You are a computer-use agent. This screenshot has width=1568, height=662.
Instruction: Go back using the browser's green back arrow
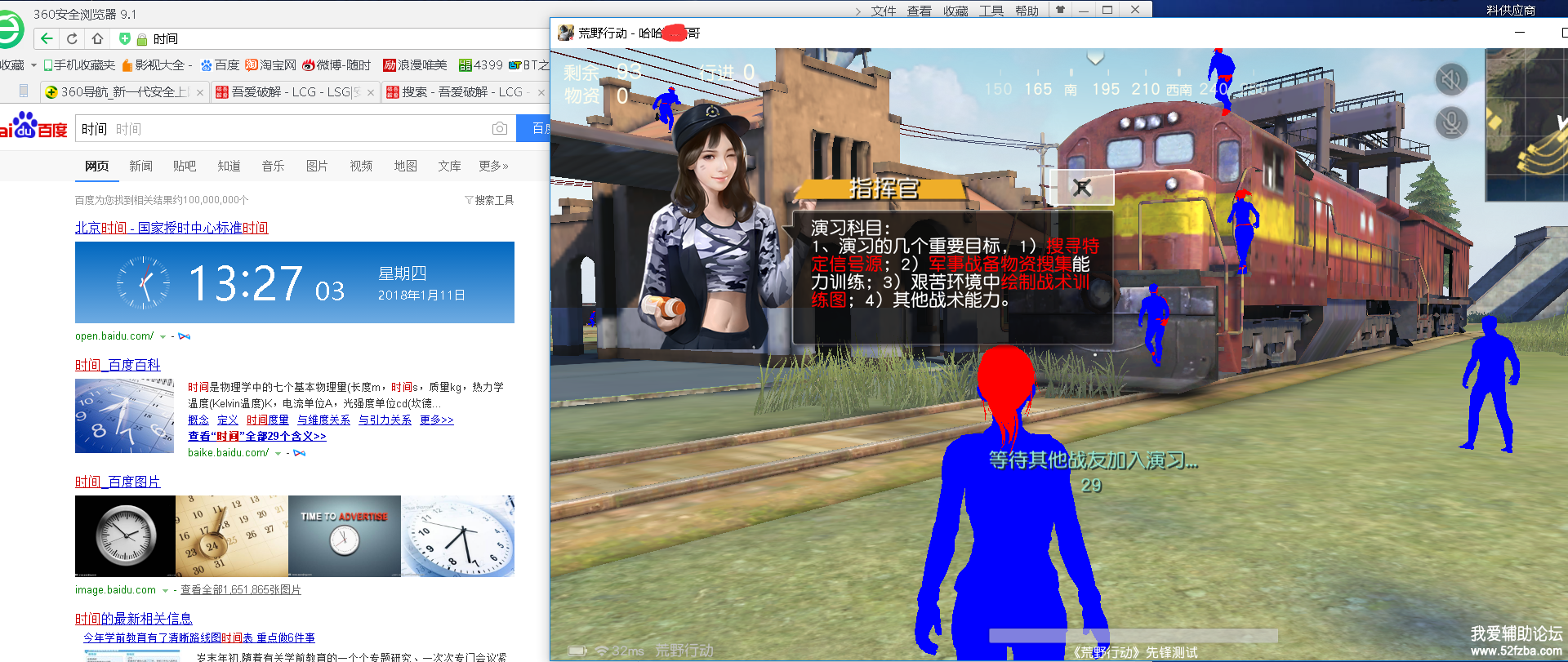47,38
